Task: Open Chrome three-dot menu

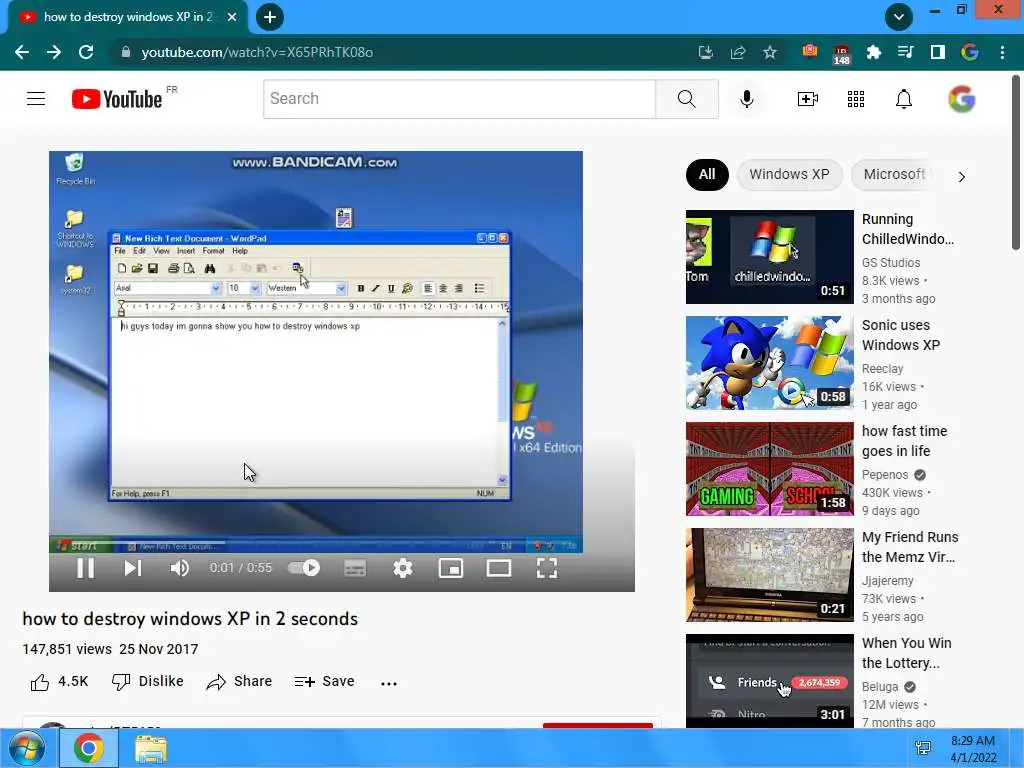Action: pyautogui.click(x=1002, y=52)
